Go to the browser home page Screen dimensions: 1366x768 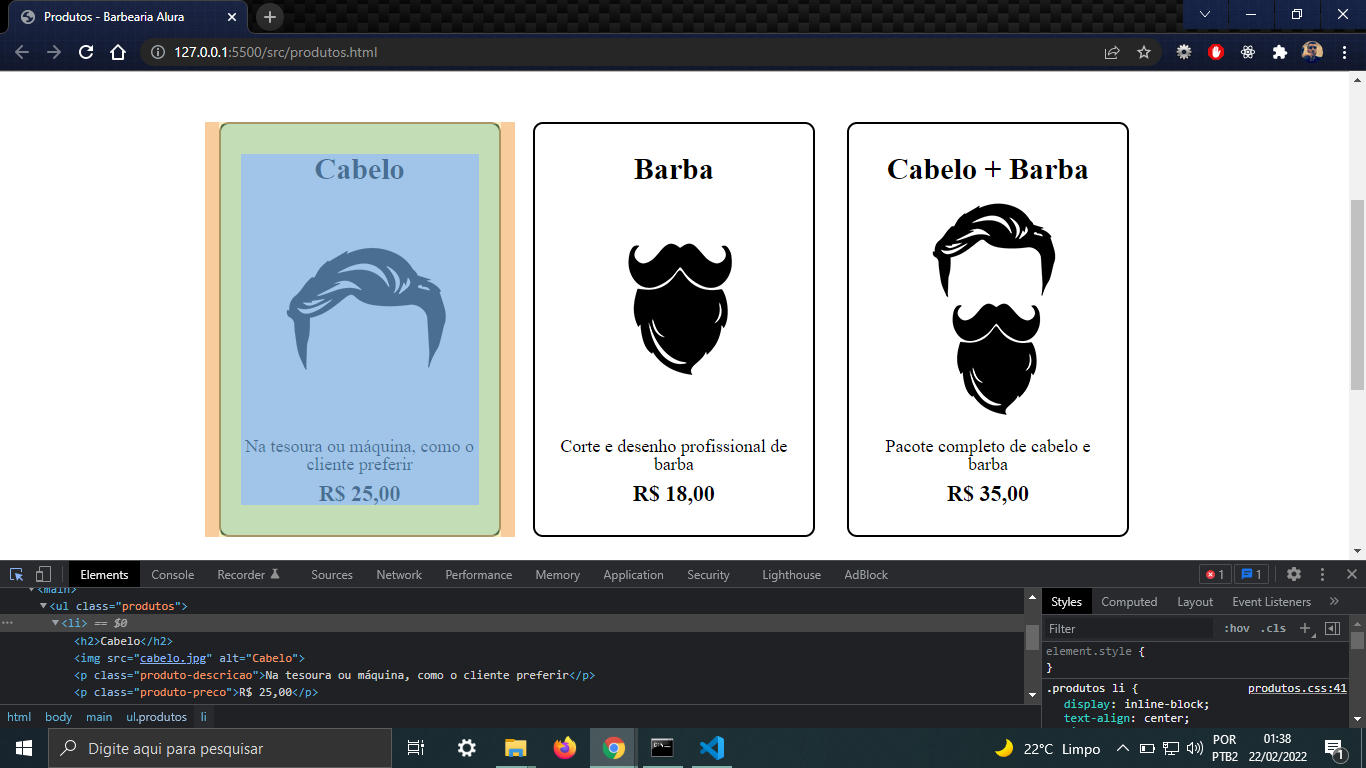click(118, 52)
